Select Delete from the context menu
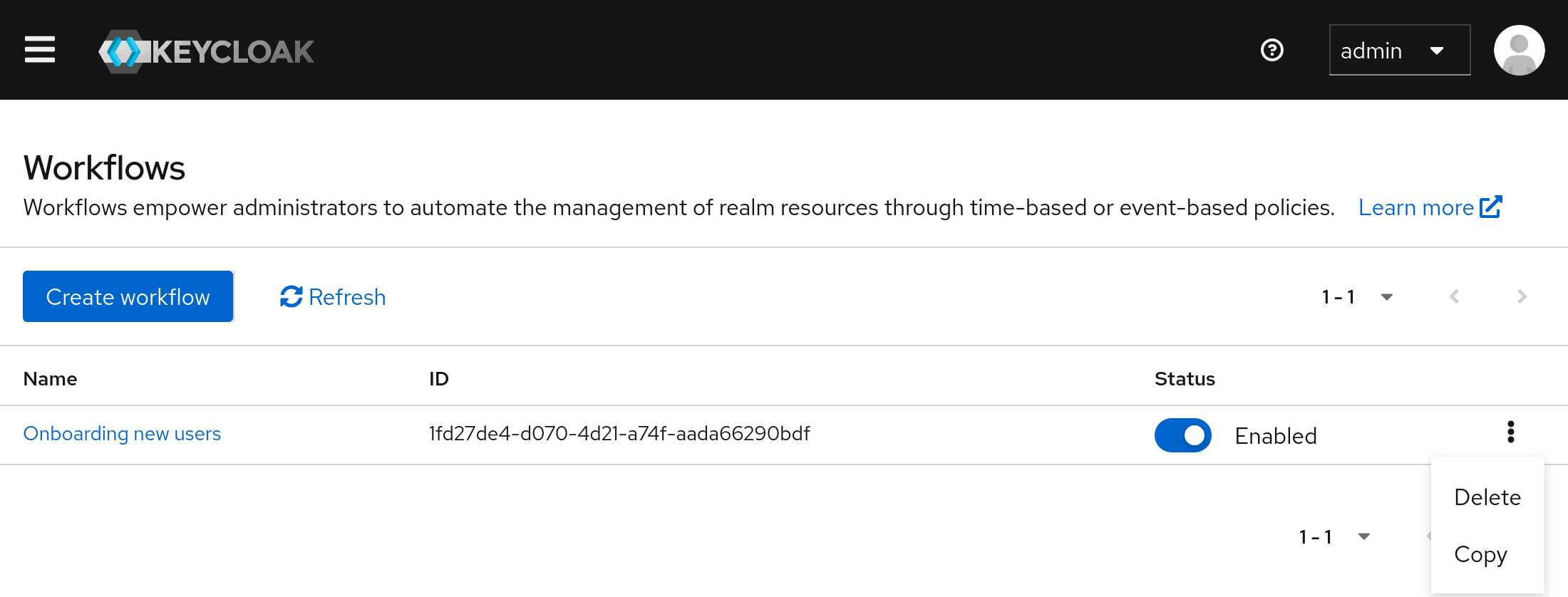This screenshot has width=1568, height=597. (1487, 497)
